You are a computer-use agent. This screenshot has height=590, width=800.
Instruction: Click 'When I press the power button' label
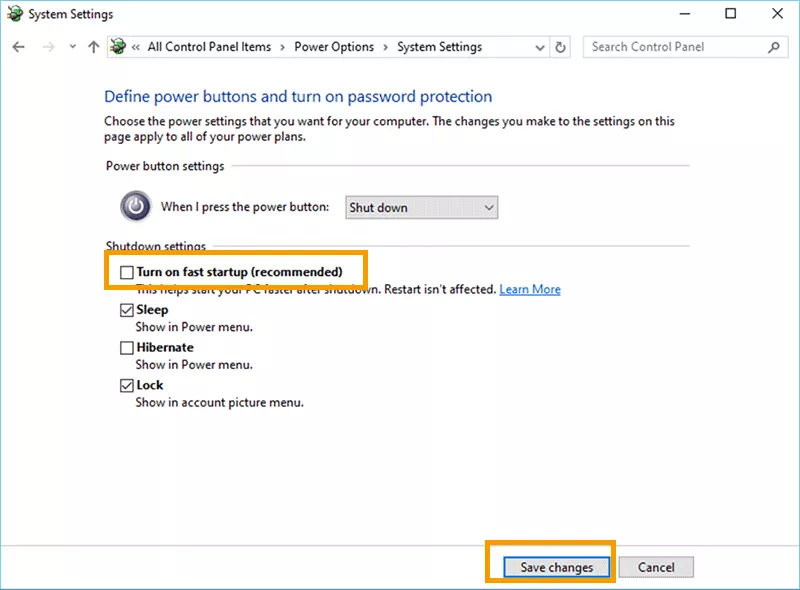[x=245, y=207]
